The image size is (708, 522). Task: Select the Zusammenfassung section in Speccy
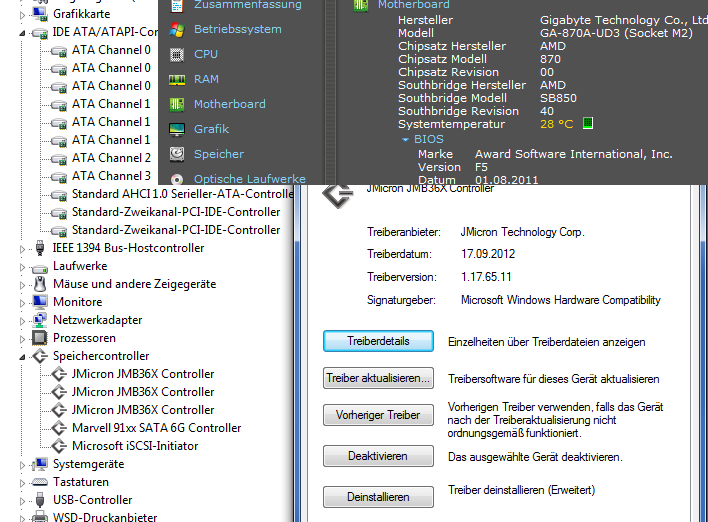(247, 5)
